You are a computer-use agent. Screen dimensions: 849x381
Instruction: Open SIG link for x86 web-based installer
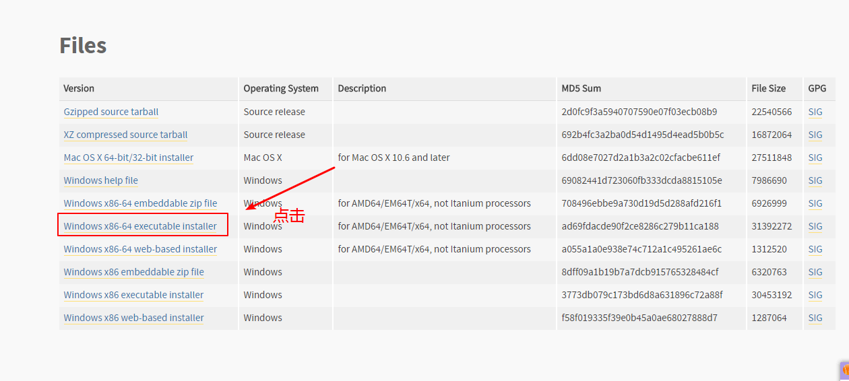pyautogui.click(x=815, y=318)
